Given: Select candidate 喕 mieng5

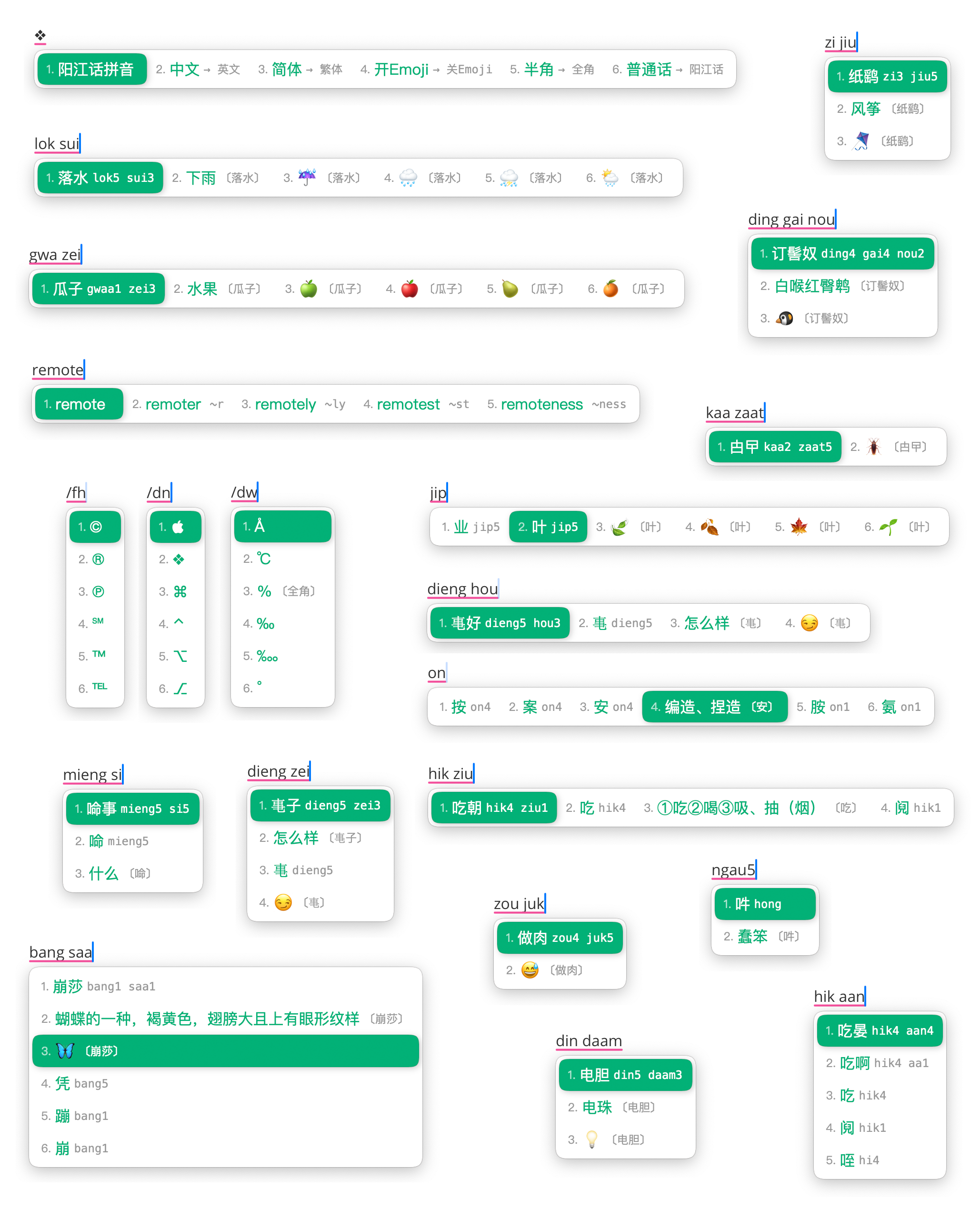Looking at the screenshot, I should 111,841.
